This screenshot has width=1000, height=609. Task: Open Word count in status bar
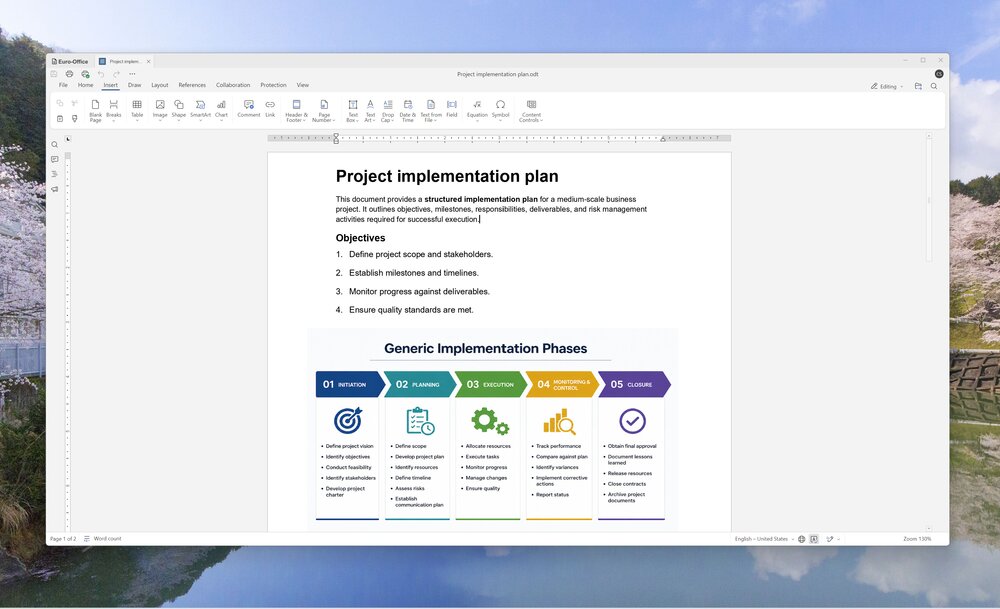click(x=103, y=539)
